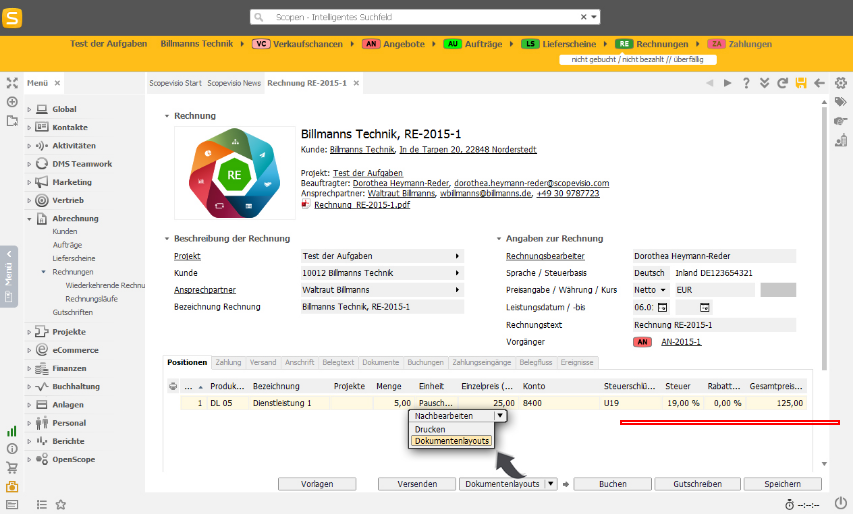Open the Dokumentenlayouts button dropdown arrow
This screenshot has width=853, height=514.
point(551,484)
